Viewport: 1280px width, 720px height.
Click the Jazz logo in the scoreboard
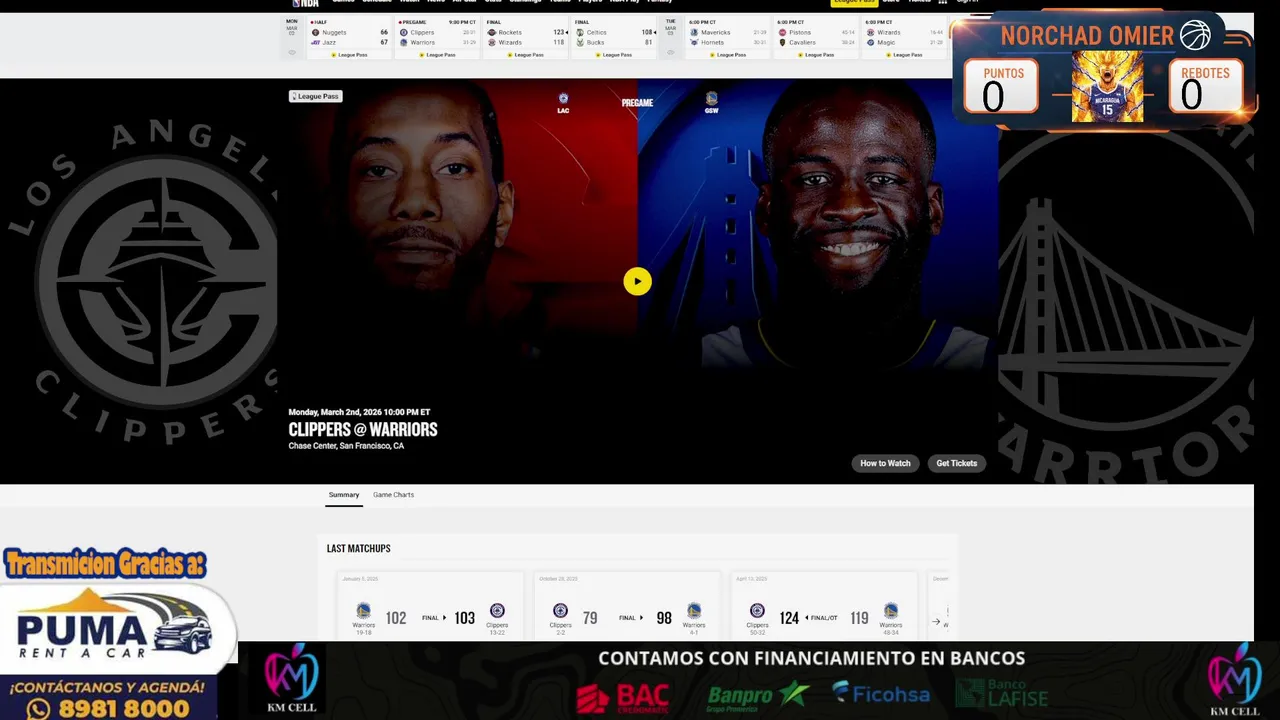pos(316,42)
